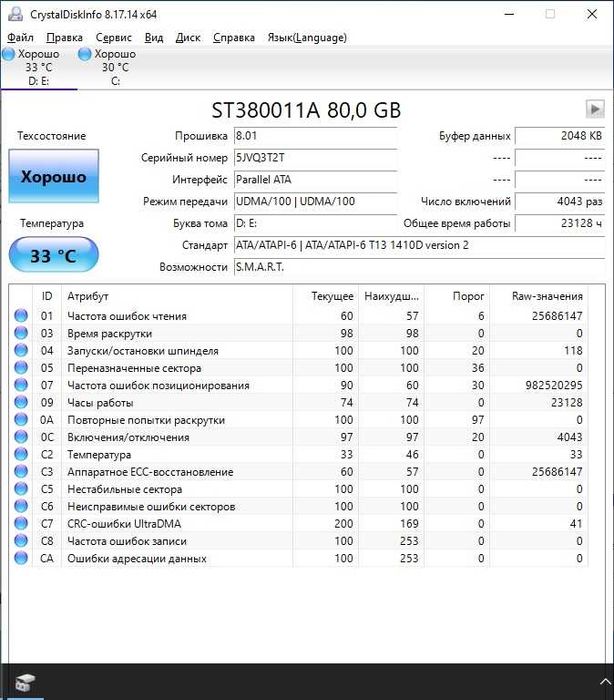The height and width of the screenshot is (700, 614).
Task: Click raw value 41 in CRC row
Action: click(x=576, y=524)
